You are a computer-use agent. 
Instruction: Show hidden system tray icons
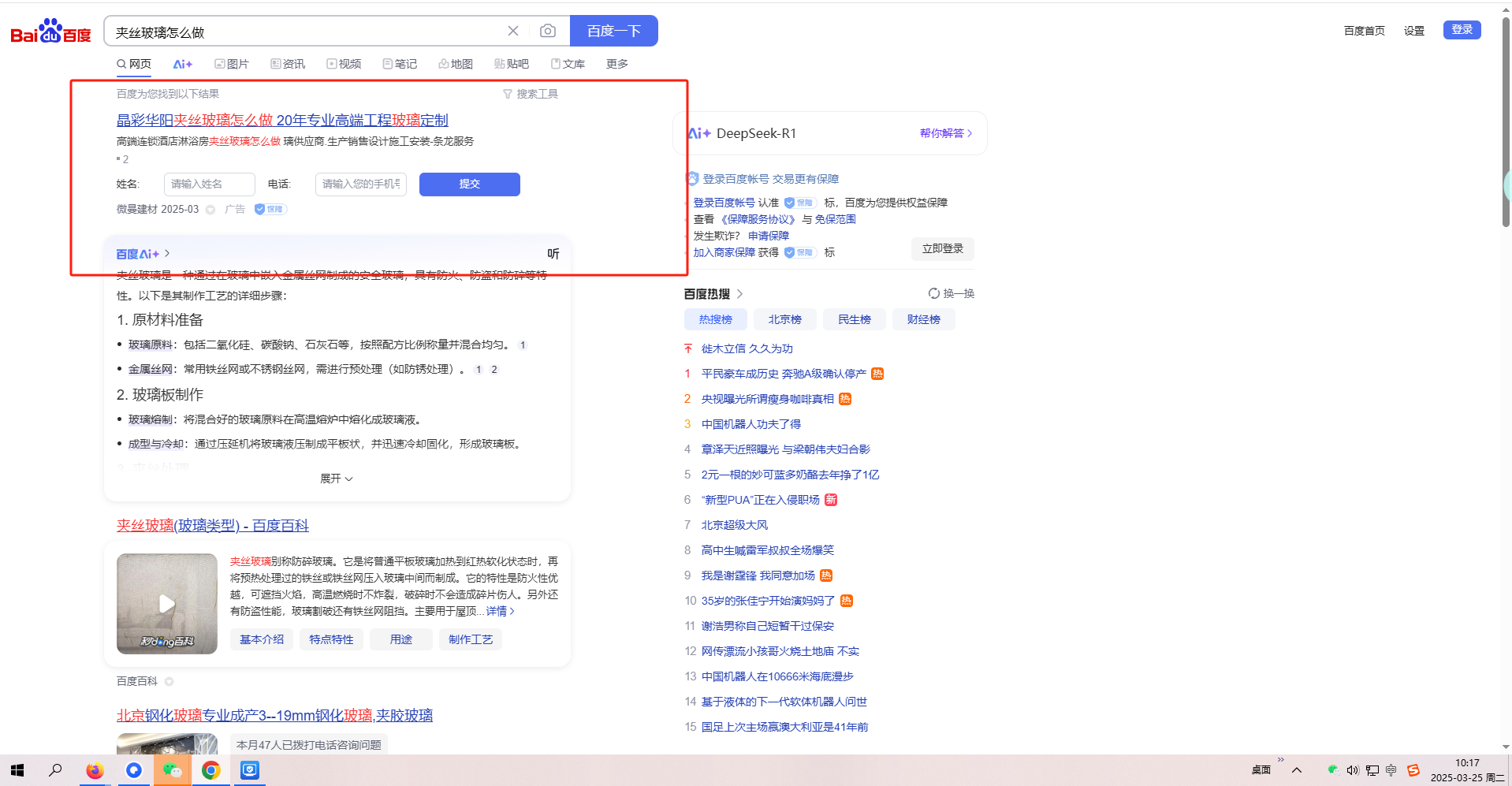[x=1296, y=770]
